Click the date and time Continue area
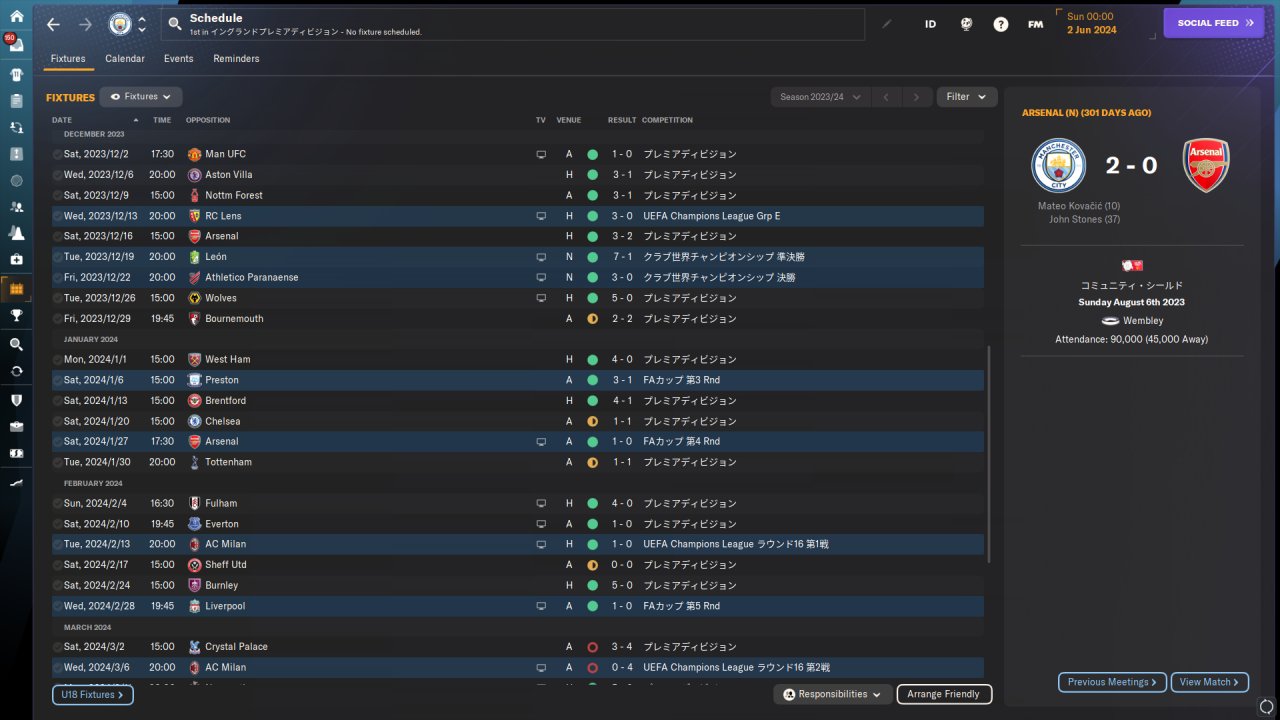This screenshot has width=1280, height=720. [x=1103, y=24]
